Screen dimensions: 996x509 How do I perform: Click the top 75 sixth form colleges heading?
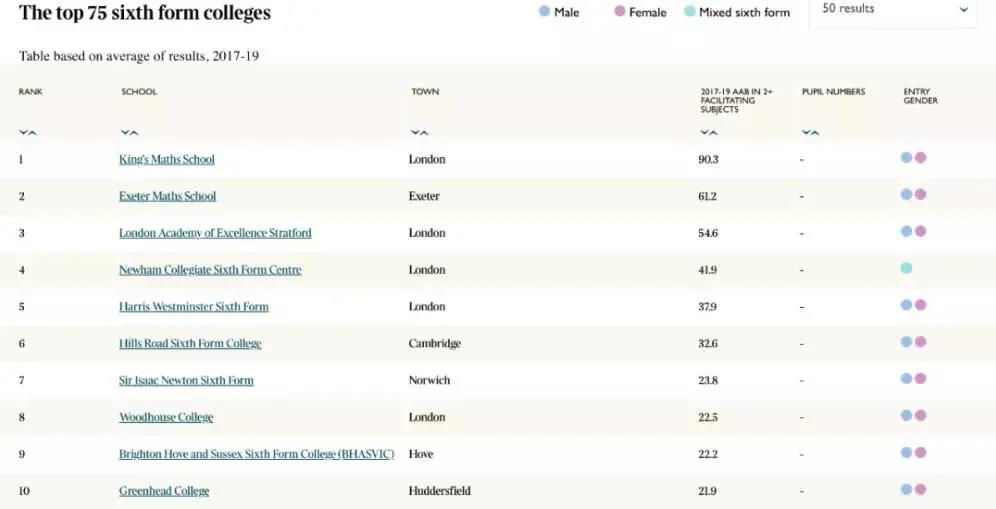(x=145, y=12)
